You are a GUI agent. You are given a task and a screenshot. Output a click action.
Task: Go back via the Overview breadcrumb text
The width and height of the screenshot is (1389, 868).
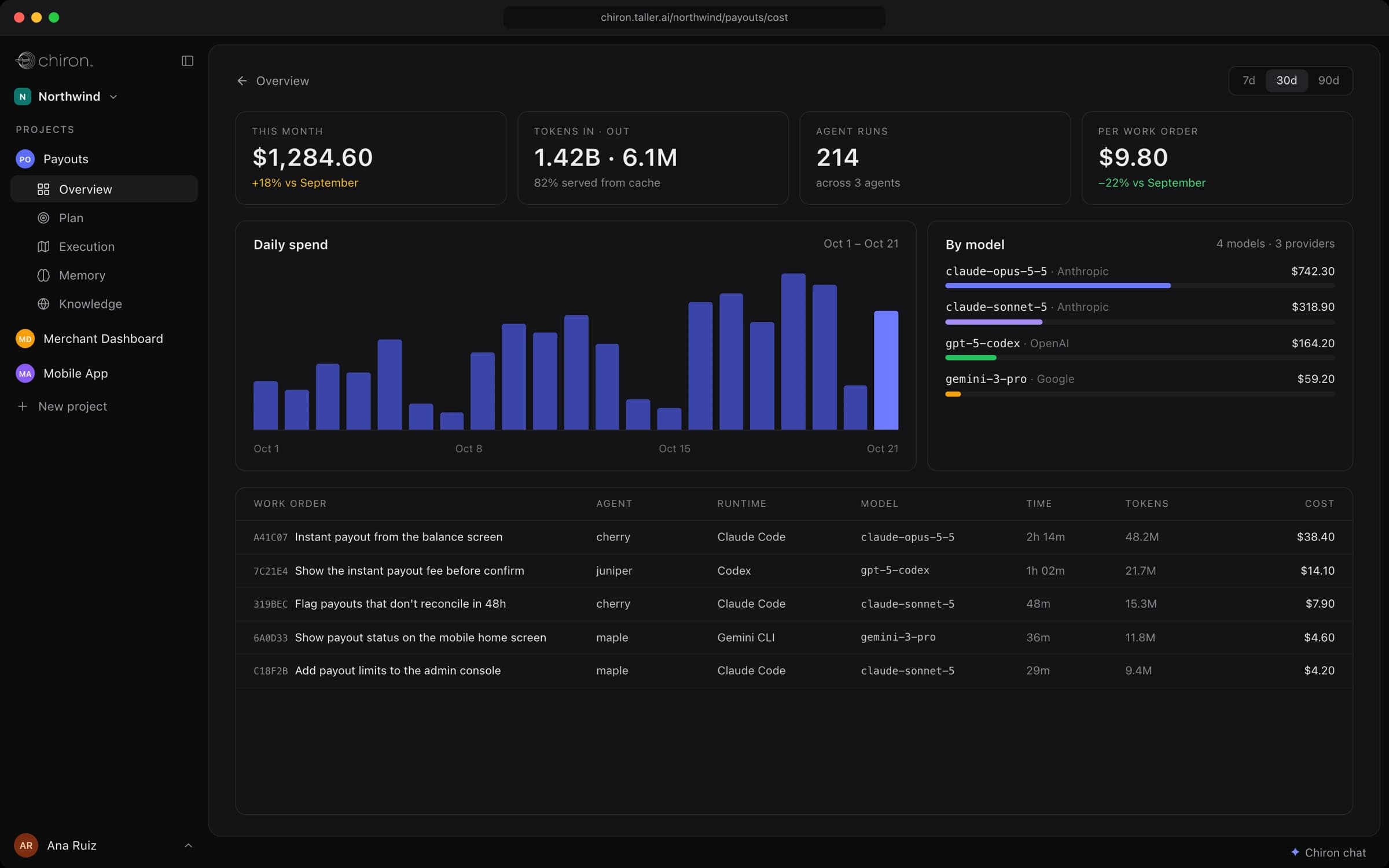[x=282, y=81]
